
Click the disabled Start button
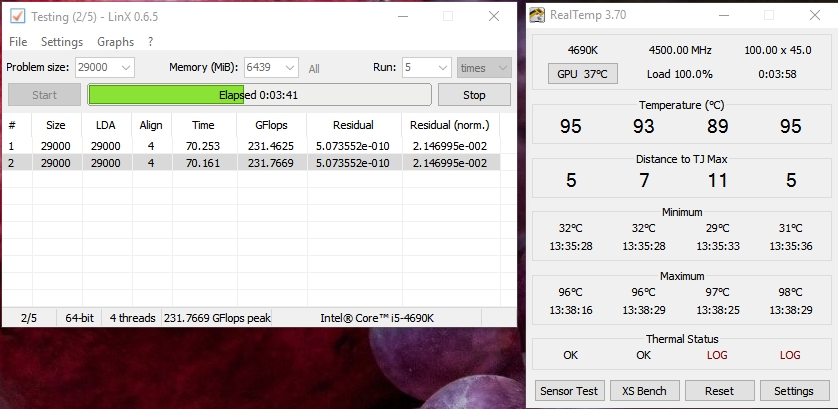coord(44,95)
